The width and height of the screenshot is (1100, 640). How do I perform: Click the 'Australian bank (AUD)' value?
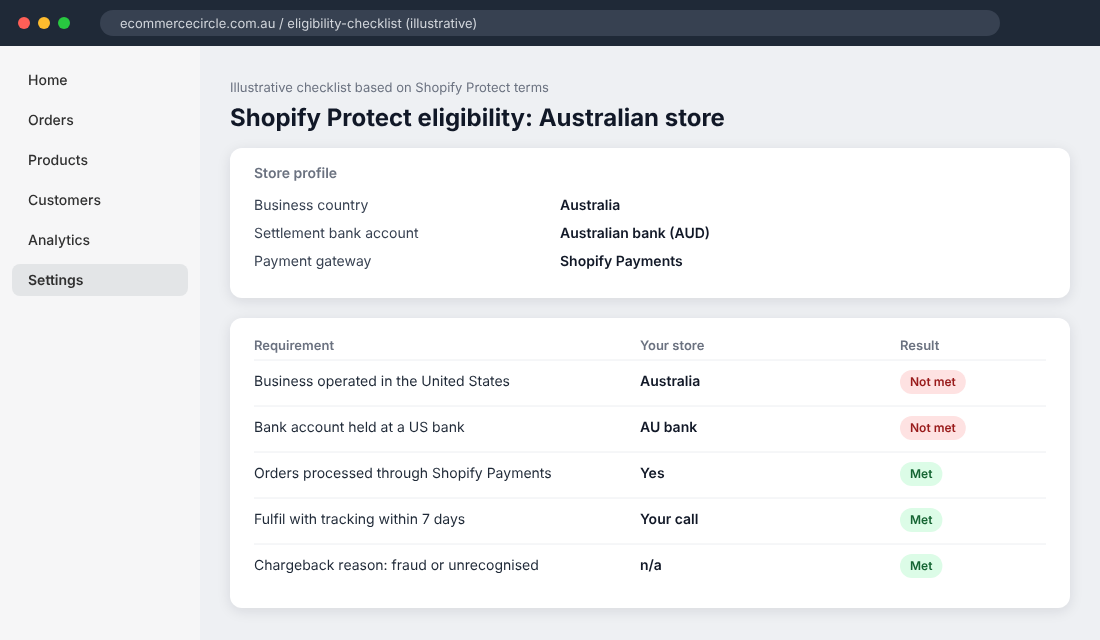tap(635, 233)
